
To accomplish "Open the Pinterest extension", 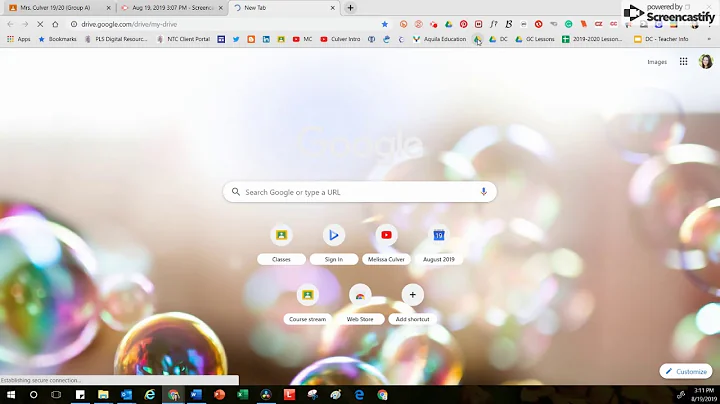I will (x=464, y=24).
